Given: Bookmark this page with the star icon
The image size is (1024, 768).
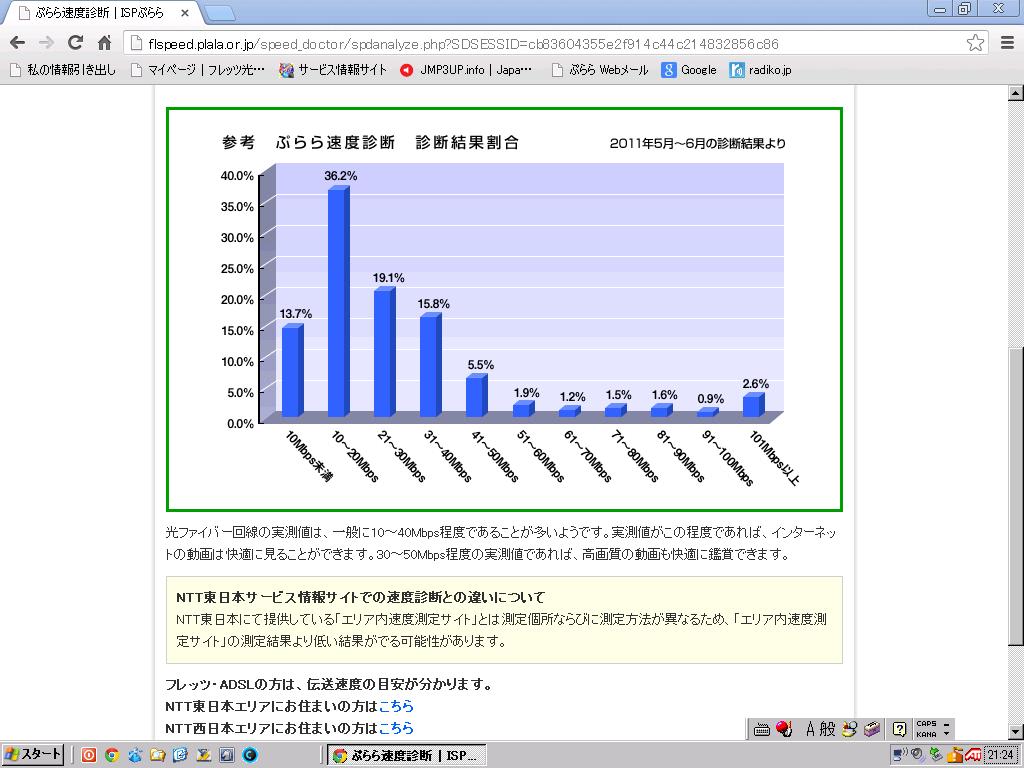Looking at the screenshot, I should coord(975,43).
